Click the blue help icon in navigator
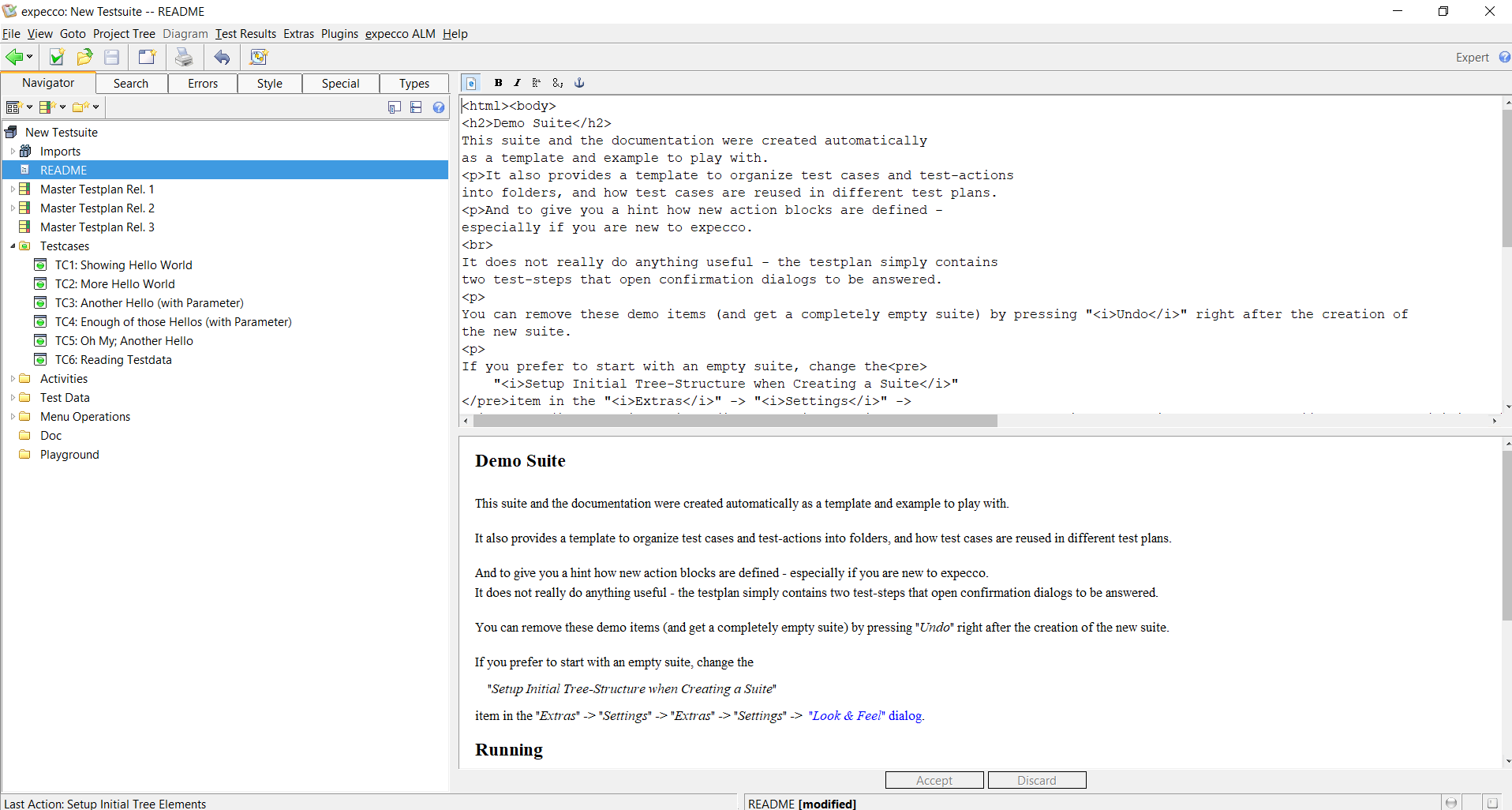The width and height of the screenshot is (1512, 810). [x=439, y=107]
